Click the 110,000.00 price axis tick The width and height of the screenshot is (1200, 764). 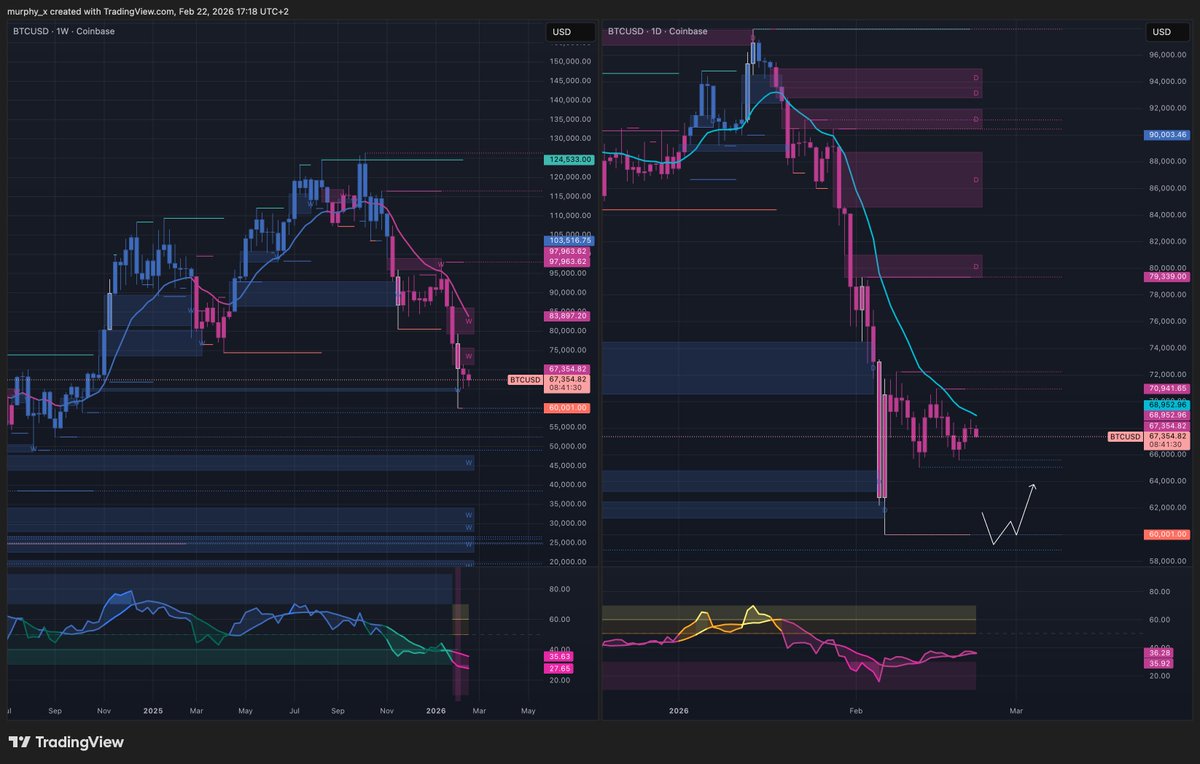tap(571, 215)
